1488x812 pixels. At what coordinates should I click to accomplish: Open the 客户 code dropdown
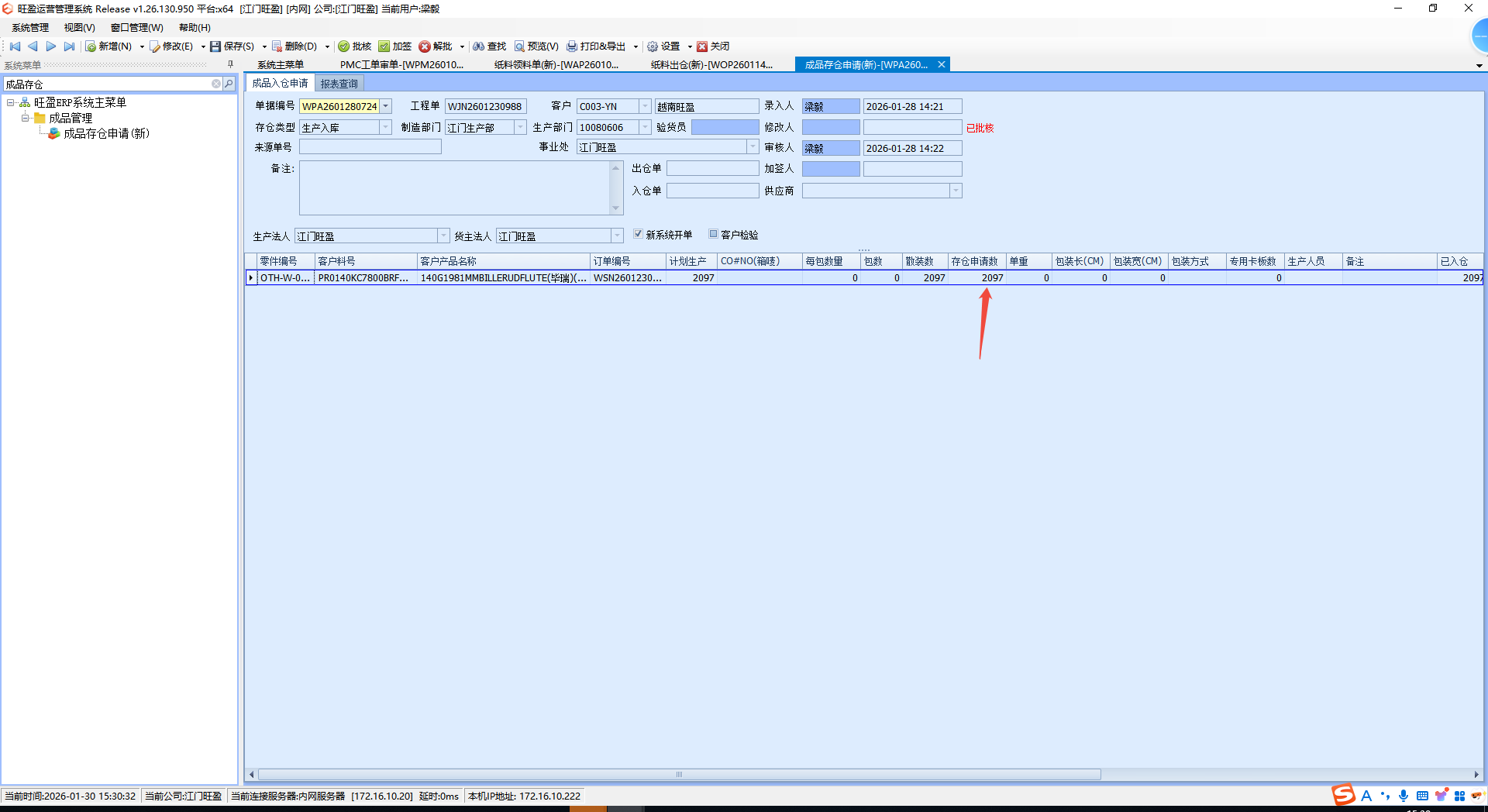(645, 106)
